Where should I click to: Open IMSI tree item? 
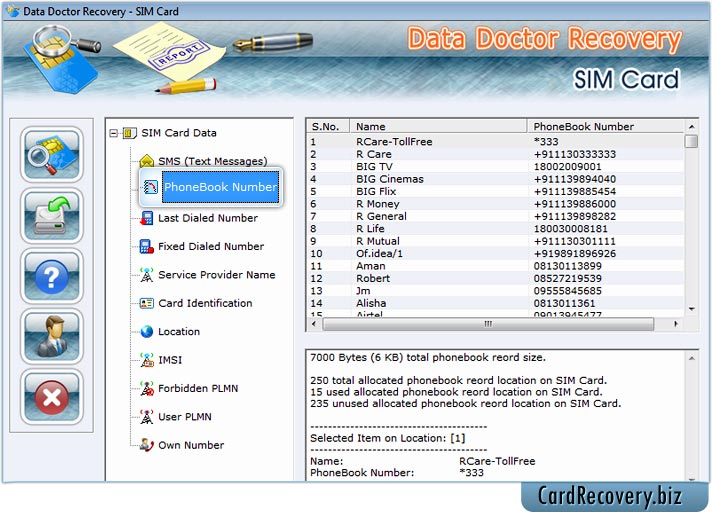(170, 360)
